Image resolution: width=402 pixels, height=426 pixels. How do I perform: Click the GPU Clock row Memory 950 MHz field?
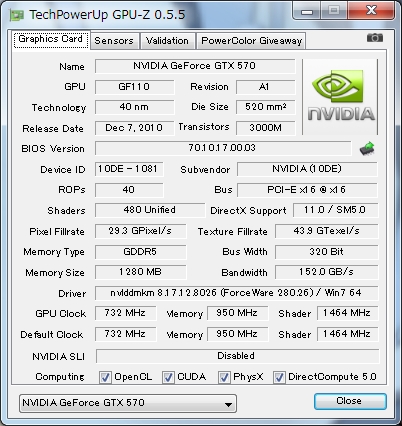[237, 313]
